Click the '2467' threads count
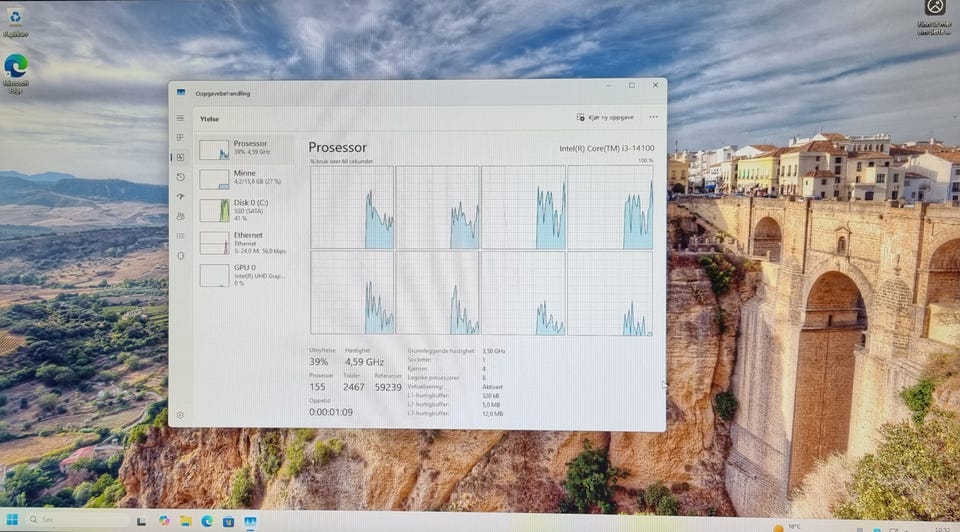The image size is (960, 532). pyautogui.click(x=353, y=387)
